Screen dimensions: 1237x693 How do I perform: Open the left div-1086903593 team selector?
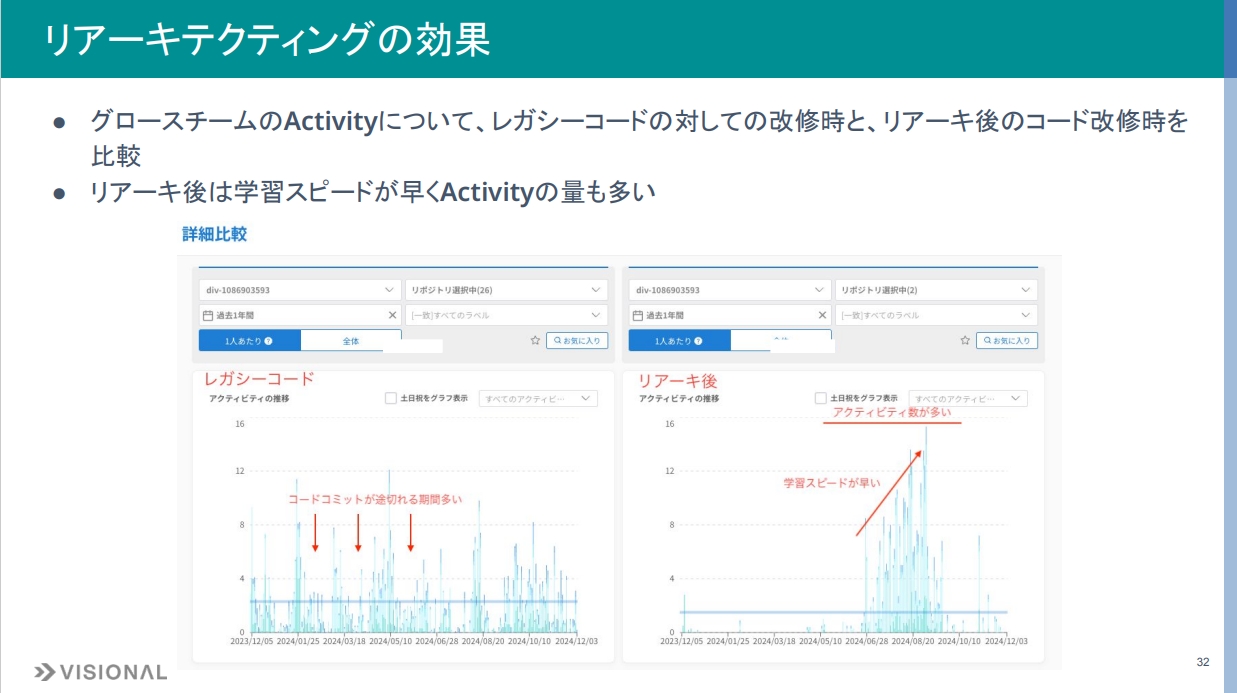tap(299, 290)
